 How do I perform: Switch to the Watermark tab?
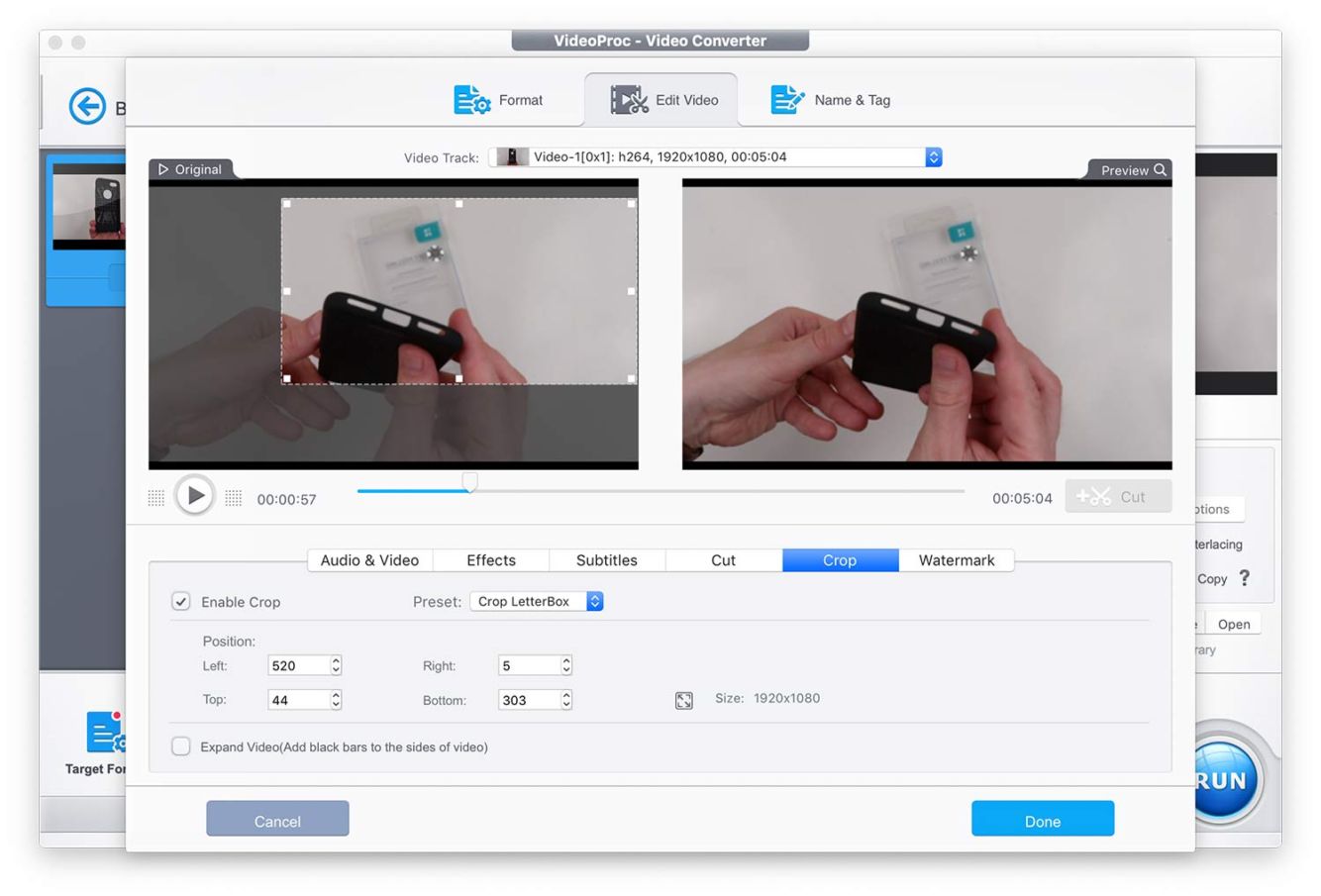(x=956, y=560)
